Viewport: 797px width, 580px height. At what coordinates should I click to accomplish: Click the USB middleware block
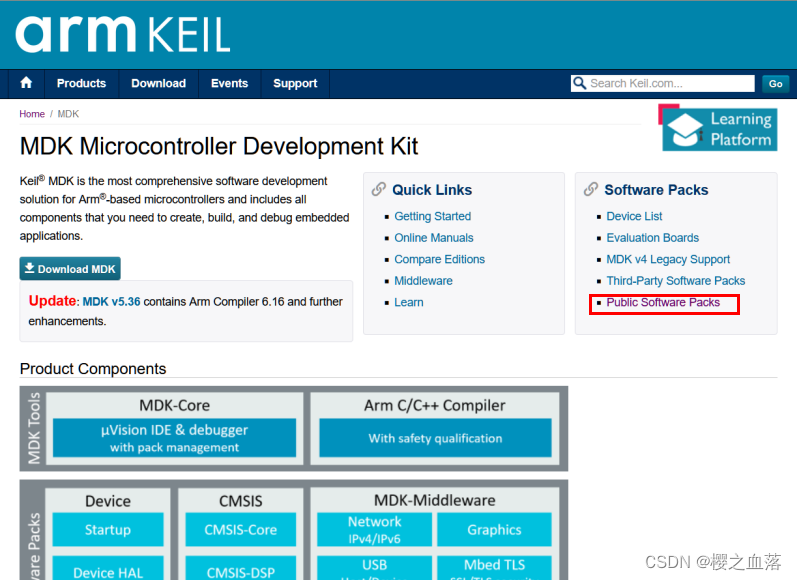[375, 568]
